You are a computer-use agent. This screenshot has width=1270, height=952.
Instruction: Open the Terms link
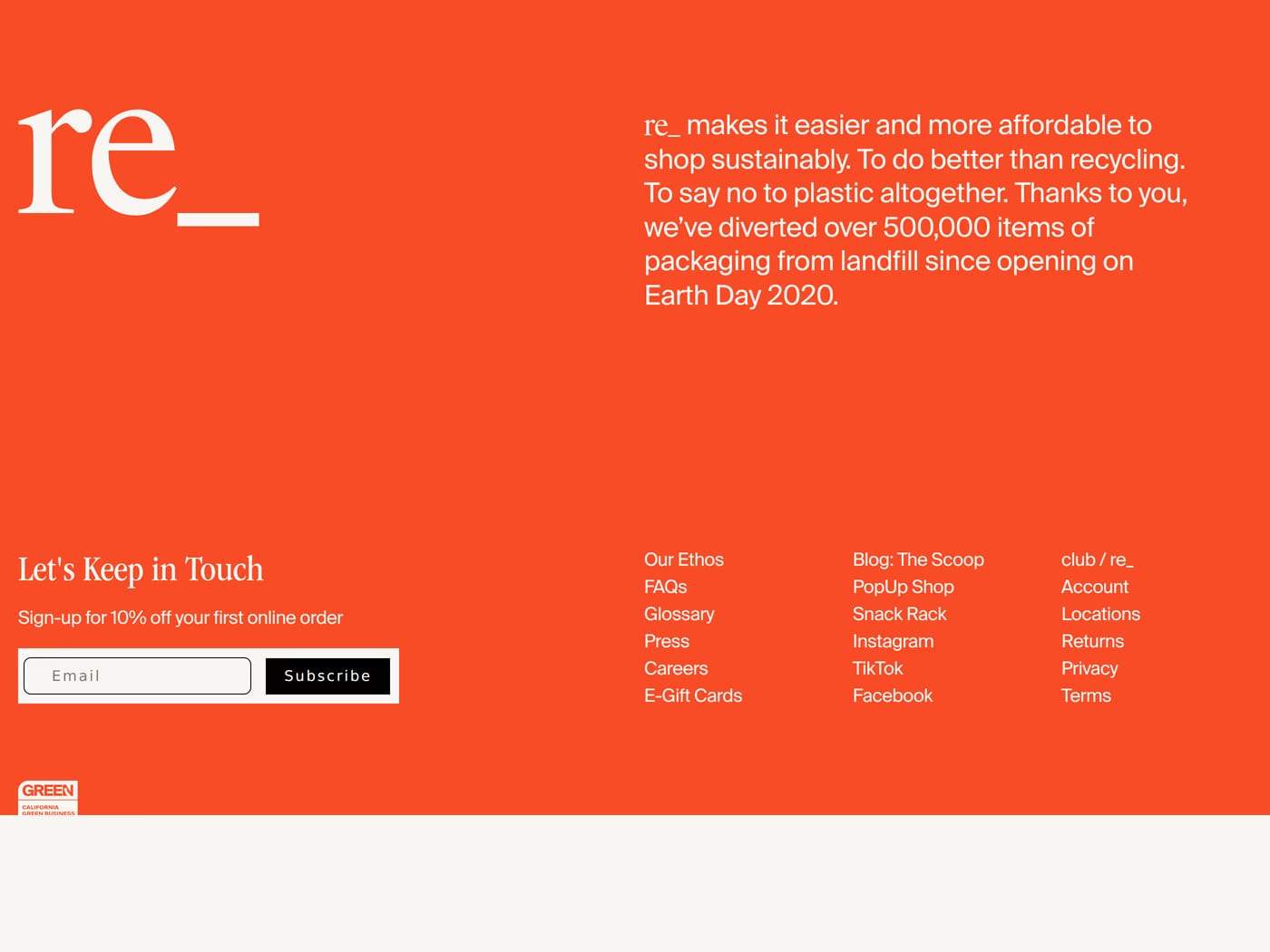pos(1086,695)
